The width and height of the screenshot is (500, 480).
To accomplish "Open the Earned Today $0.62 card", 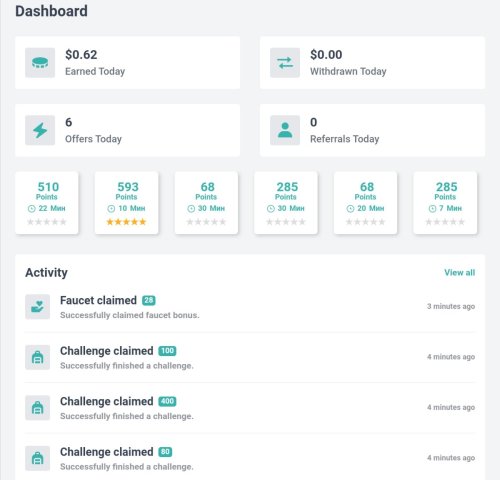I will (x=128, y=63).
